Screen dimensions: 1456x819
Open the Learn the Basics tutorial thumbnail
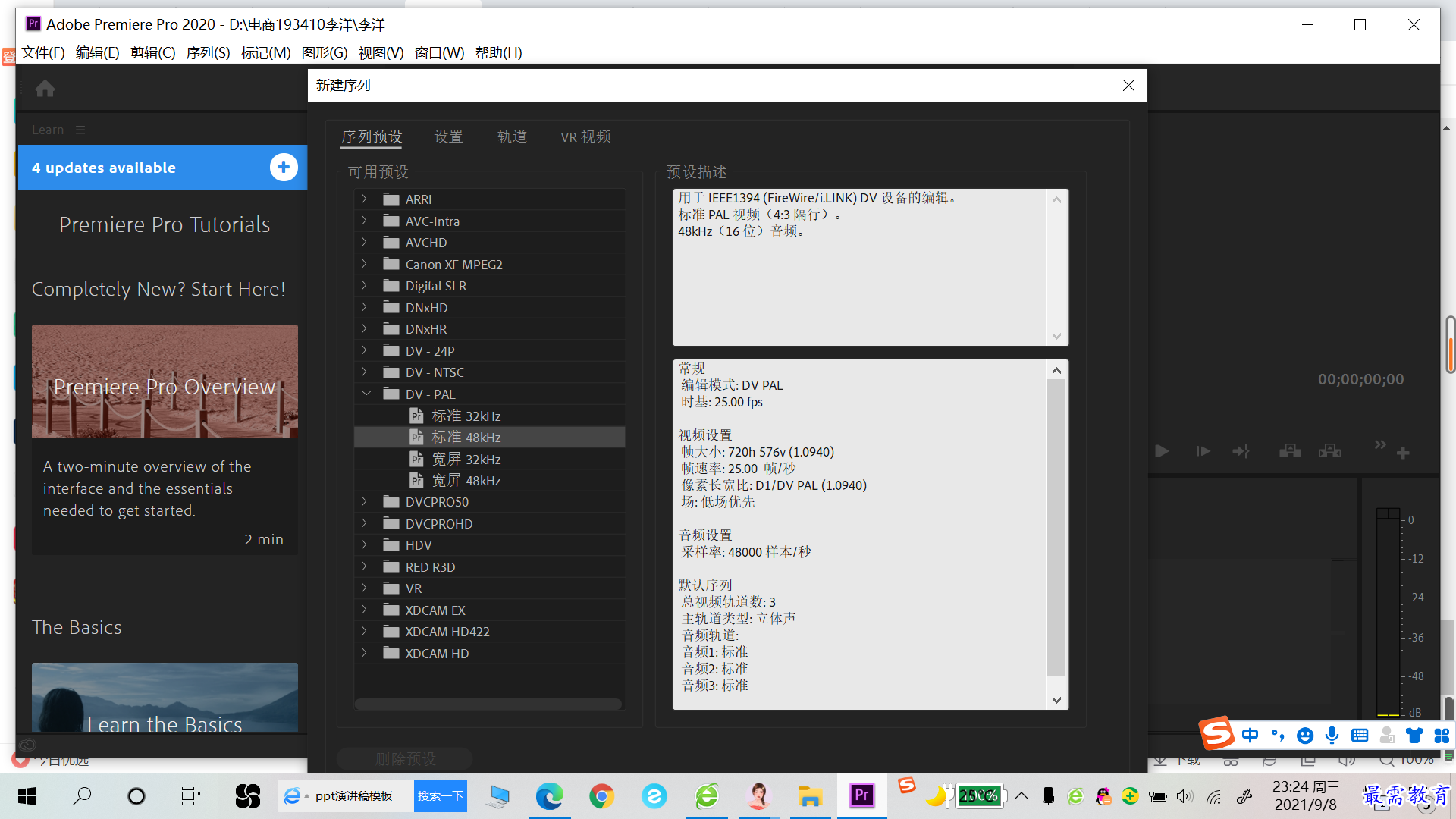point(165,698)
